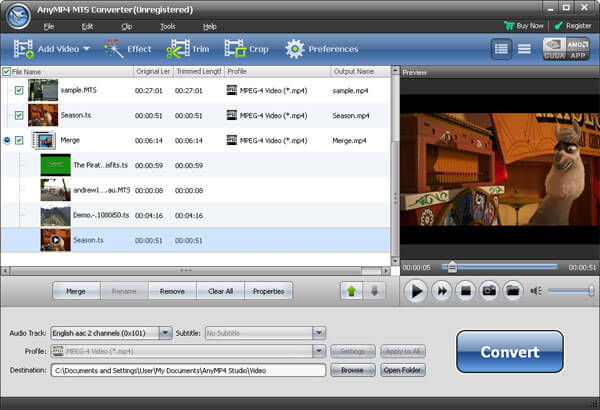Open the Subtitle dropdown
The width and height of the screenshot is (600, 410).
pos(319,333)
